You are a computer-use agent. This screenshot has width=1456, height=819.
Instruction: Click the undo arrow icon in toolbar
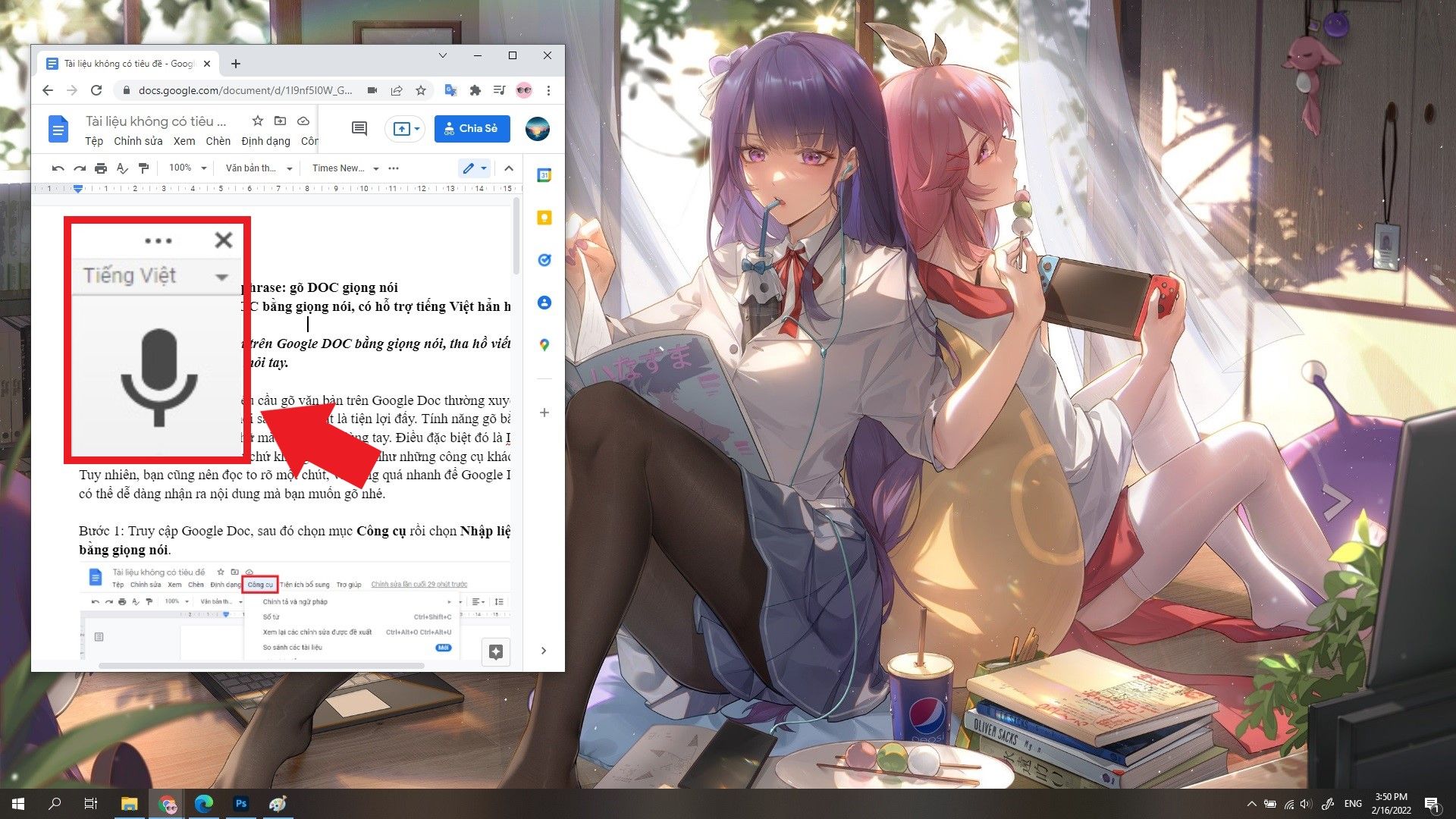56,168
